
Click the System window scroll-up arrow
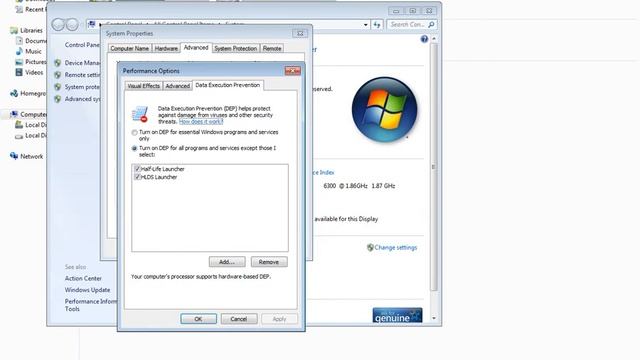click(x=433, y=39)
